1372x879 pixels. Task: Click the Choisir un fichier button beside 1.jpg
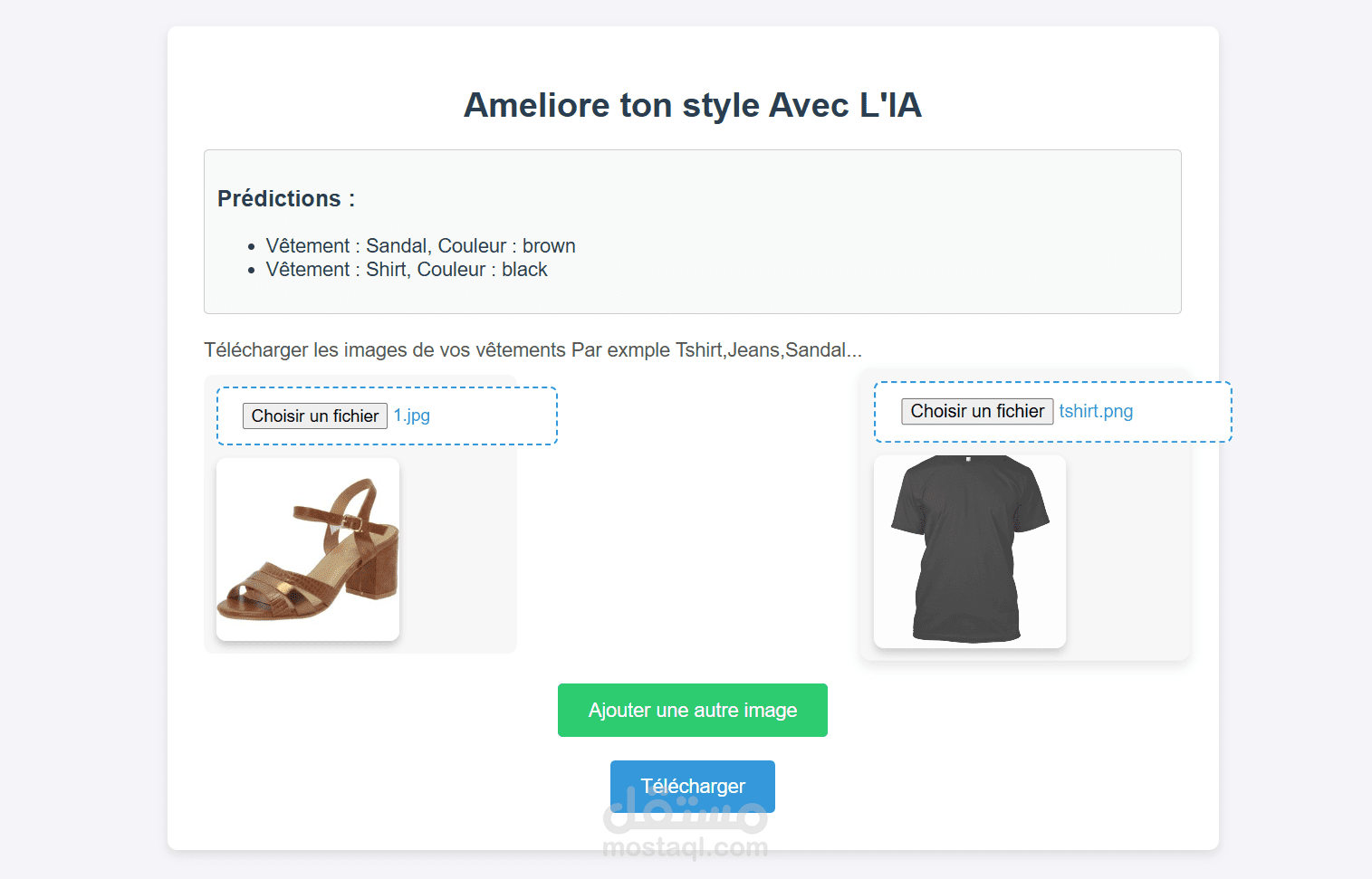[314, 416]
